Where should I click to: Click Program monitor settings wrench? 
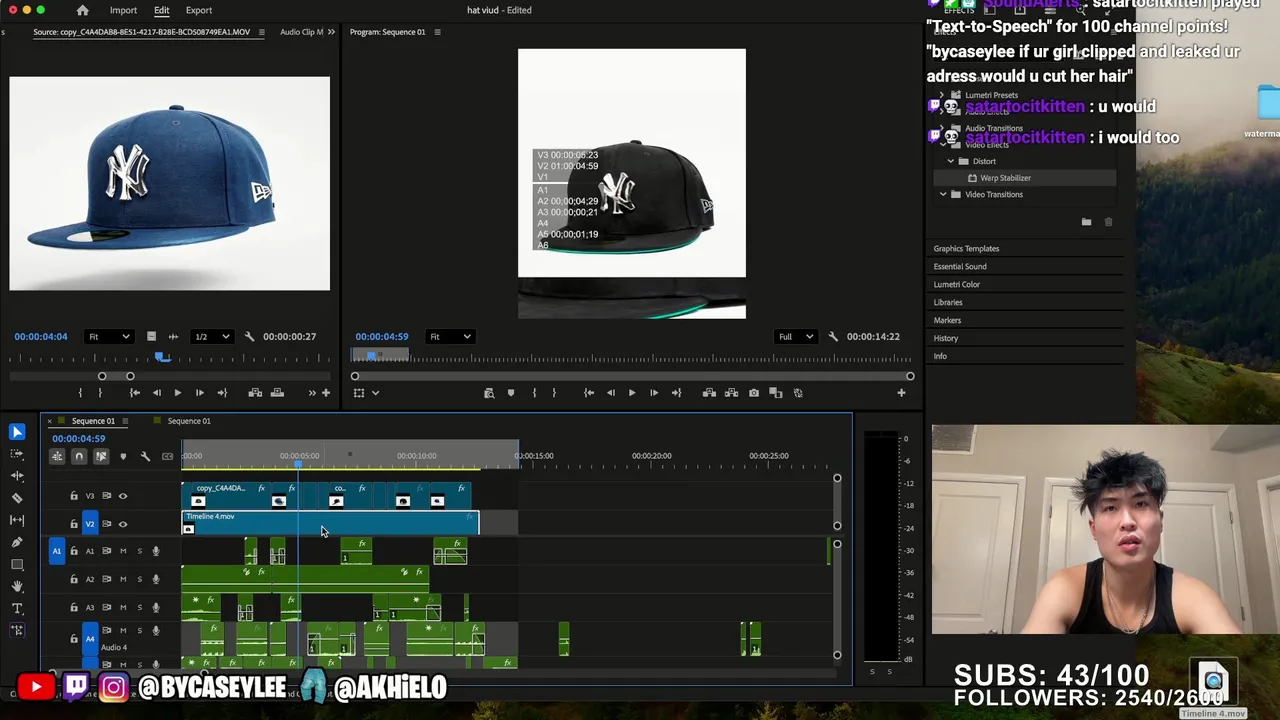(x=833, y=337)
